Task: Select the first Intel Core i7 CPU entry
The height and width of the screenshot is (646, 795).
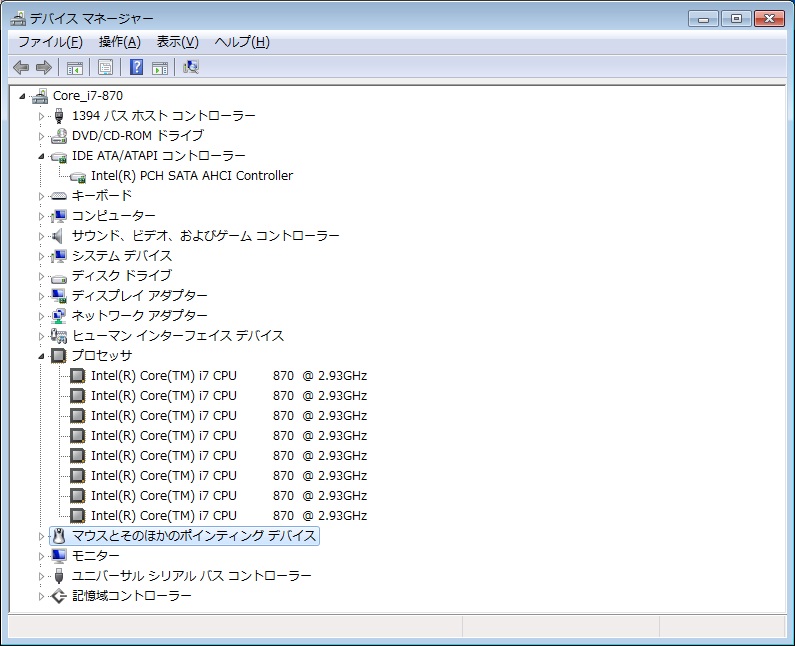Action: (229, 376)
